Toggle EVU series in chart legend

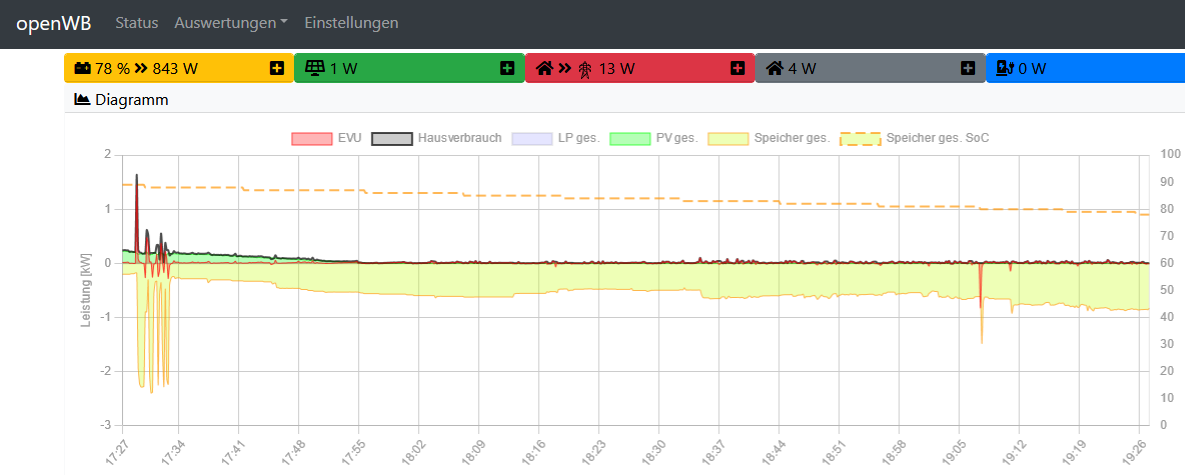point(326,138)
